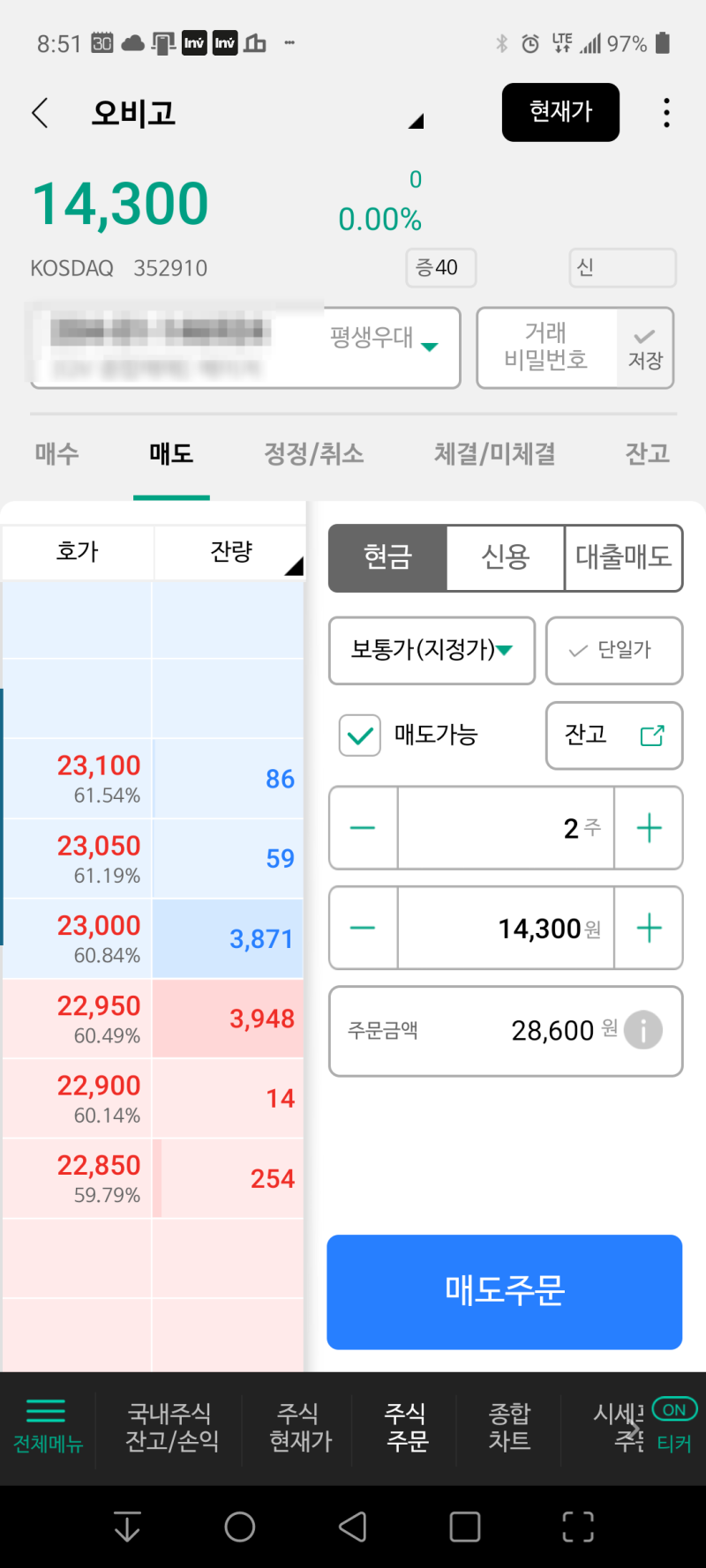Select the 신용 payment option
Screen dimensions: 706x1568
click(505, 557)
